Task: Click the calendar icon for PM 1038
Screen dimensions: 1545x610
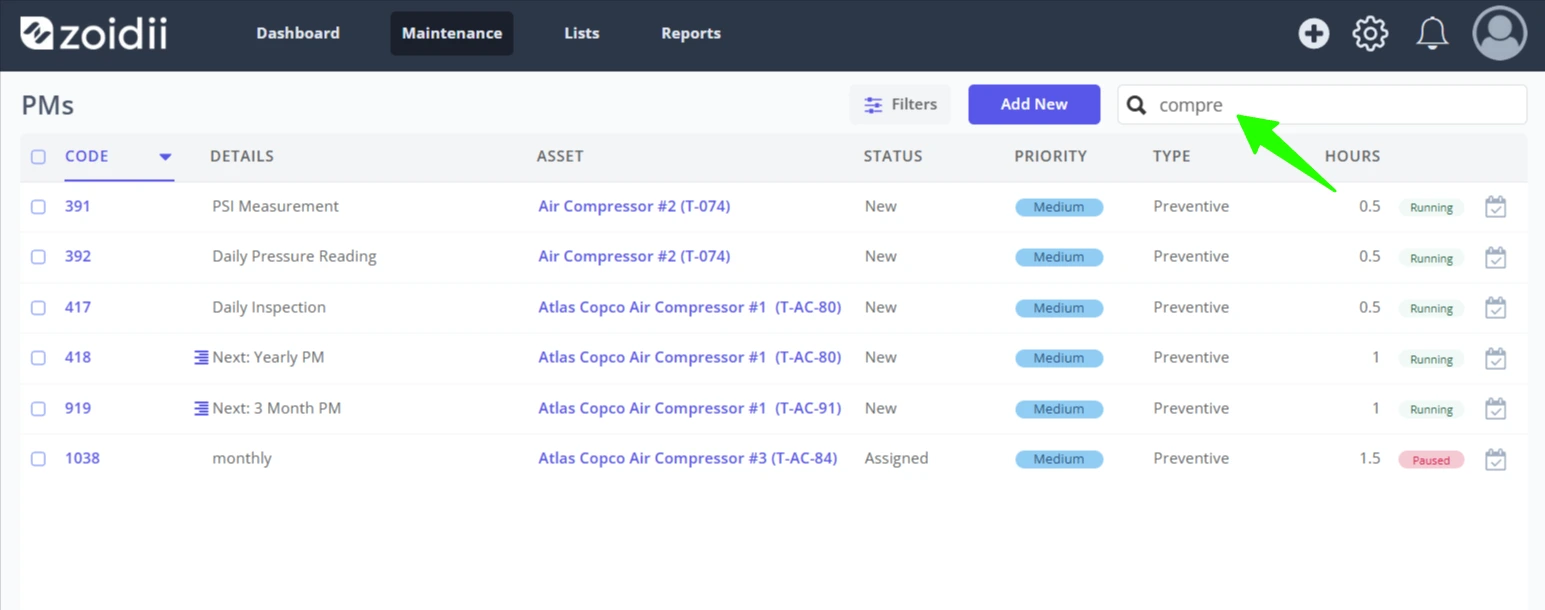Action: point(1495,459)
